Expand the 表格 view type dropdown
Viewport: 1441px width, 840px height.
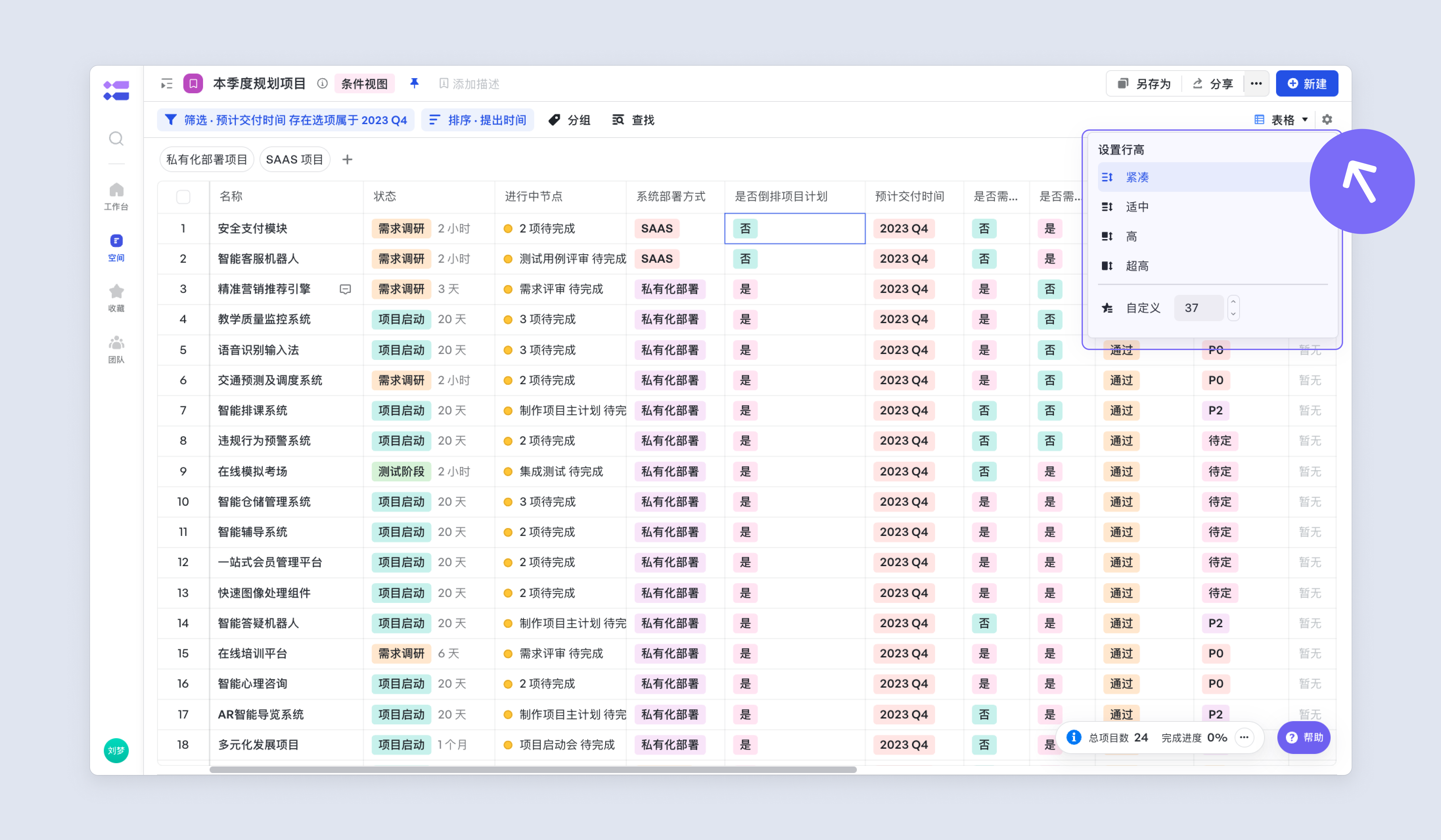pos(1281,120)
